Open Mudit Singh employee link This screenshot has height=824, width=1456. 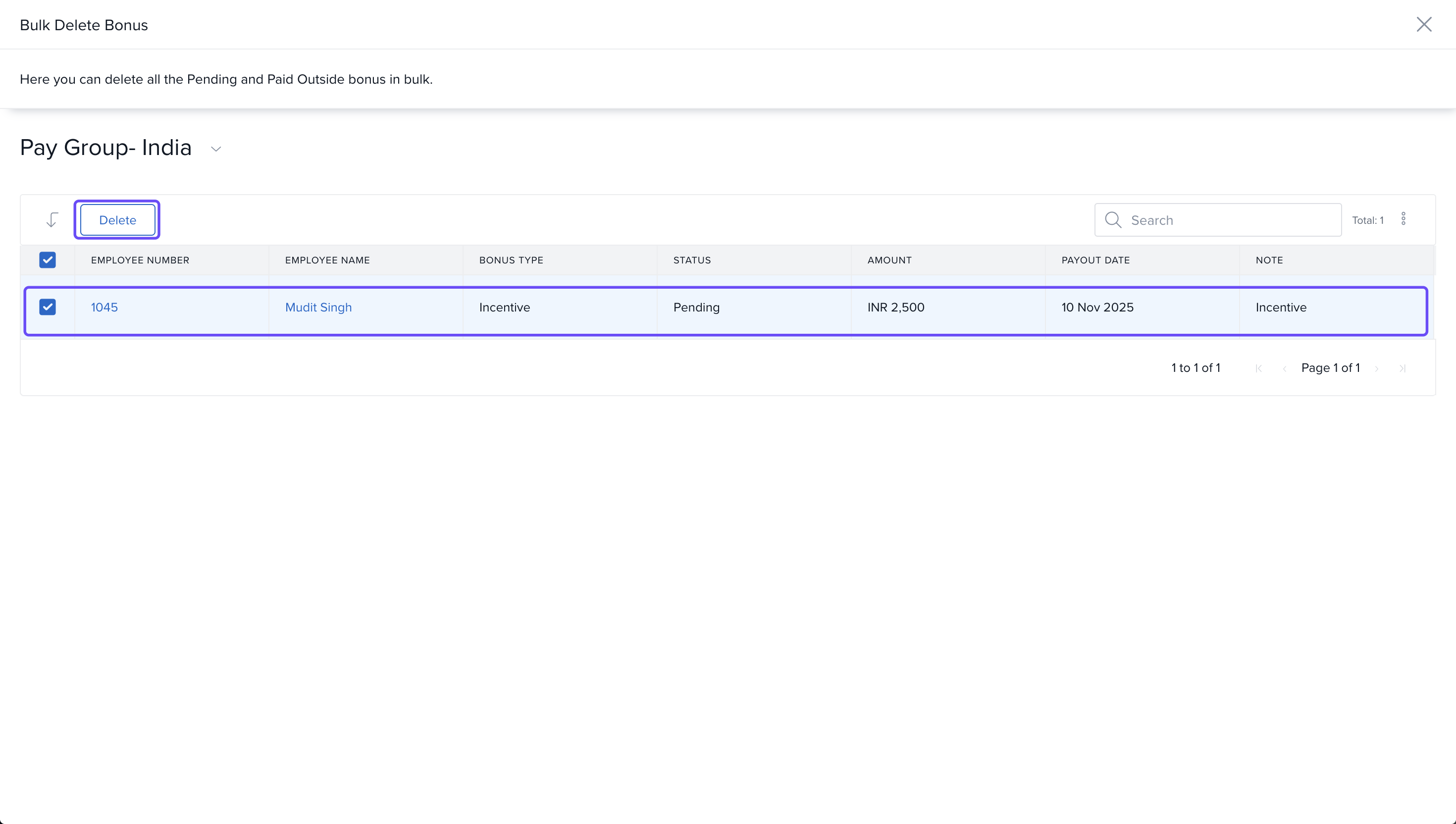point(318,308)
